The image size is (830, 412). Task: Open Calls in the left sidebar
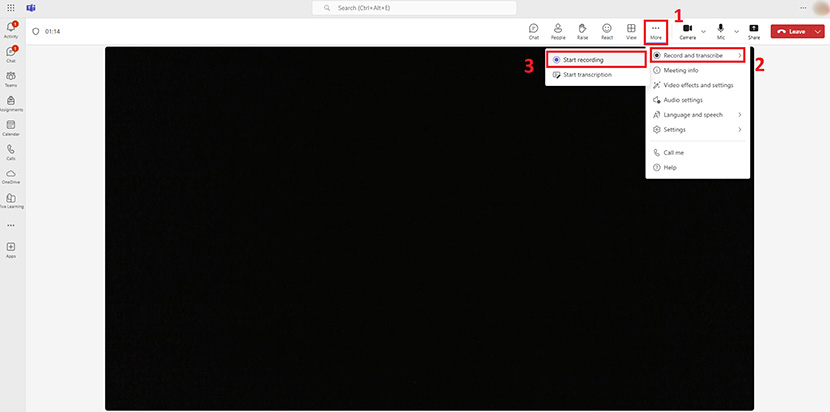coord(11,152)
